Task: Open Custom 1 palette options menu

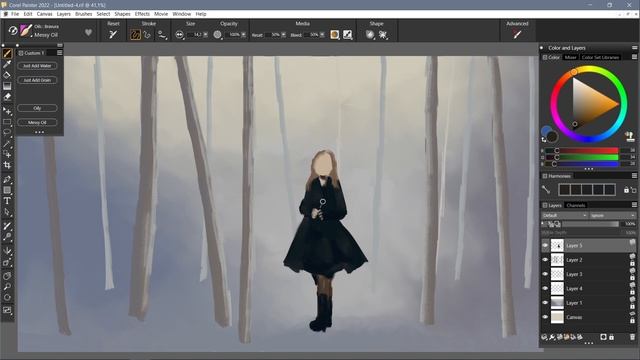Action: [60, 53]
